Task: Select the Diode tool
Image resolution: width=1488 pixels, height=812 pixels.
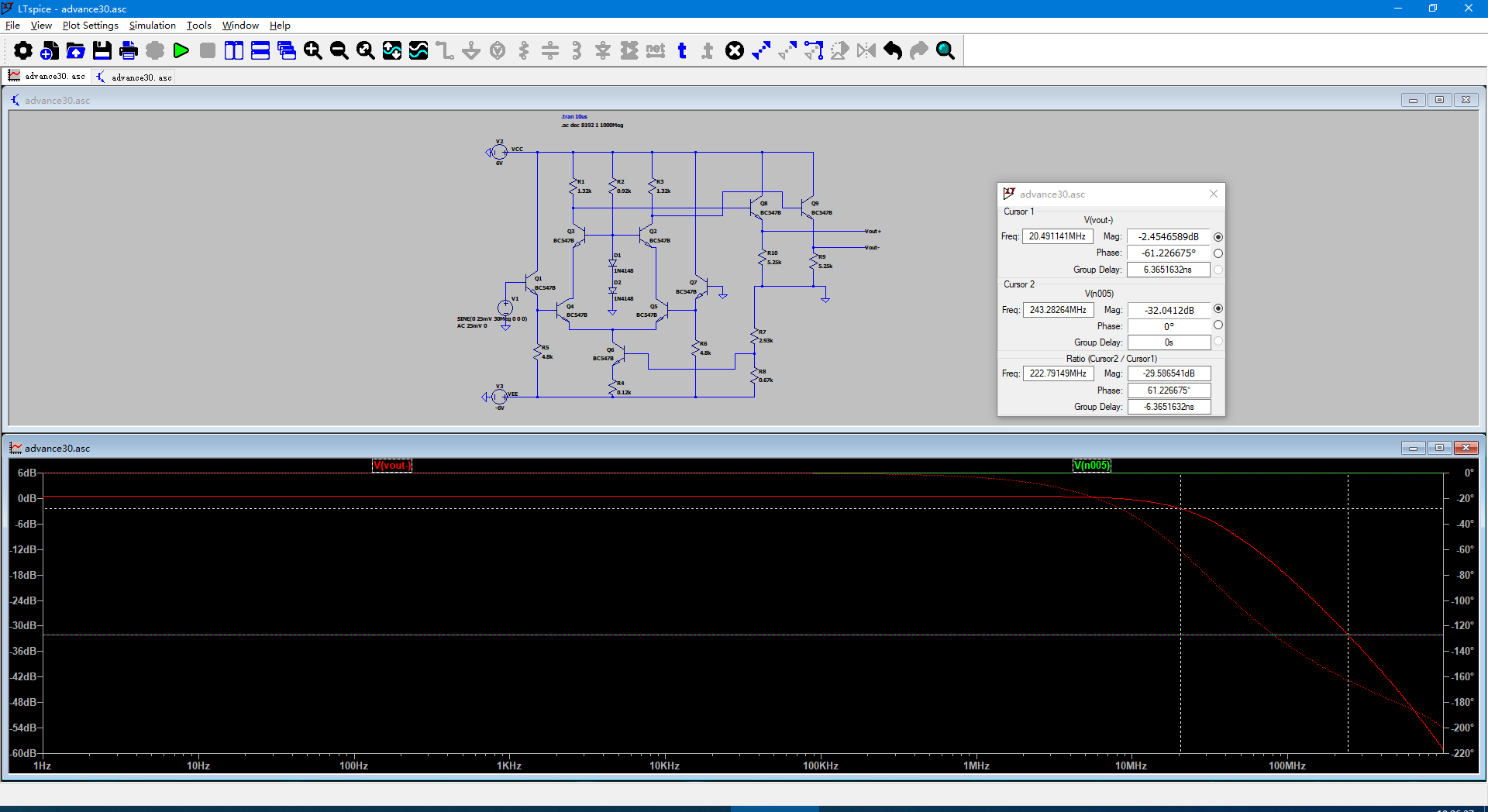Action: pos(603,50)
